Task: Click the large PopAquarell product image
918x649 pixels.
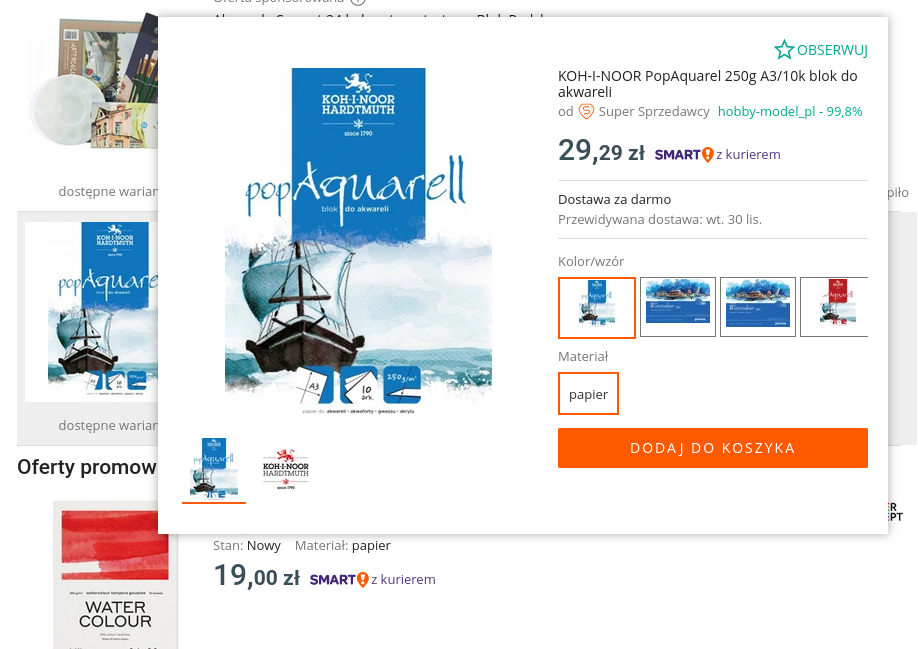Action: 359,241
